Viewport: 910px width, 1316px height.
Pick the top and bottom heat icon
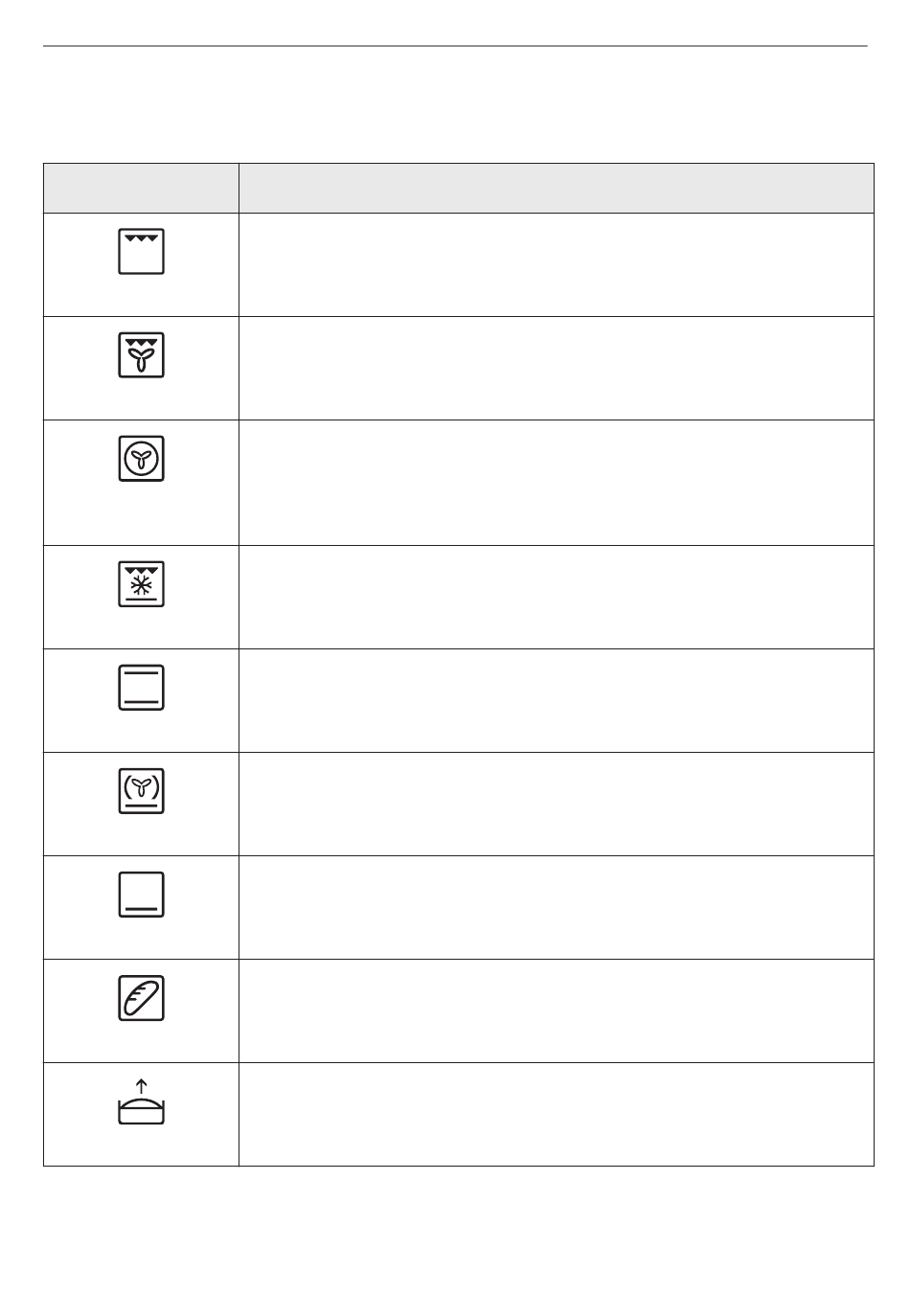(x=141, y=688)
